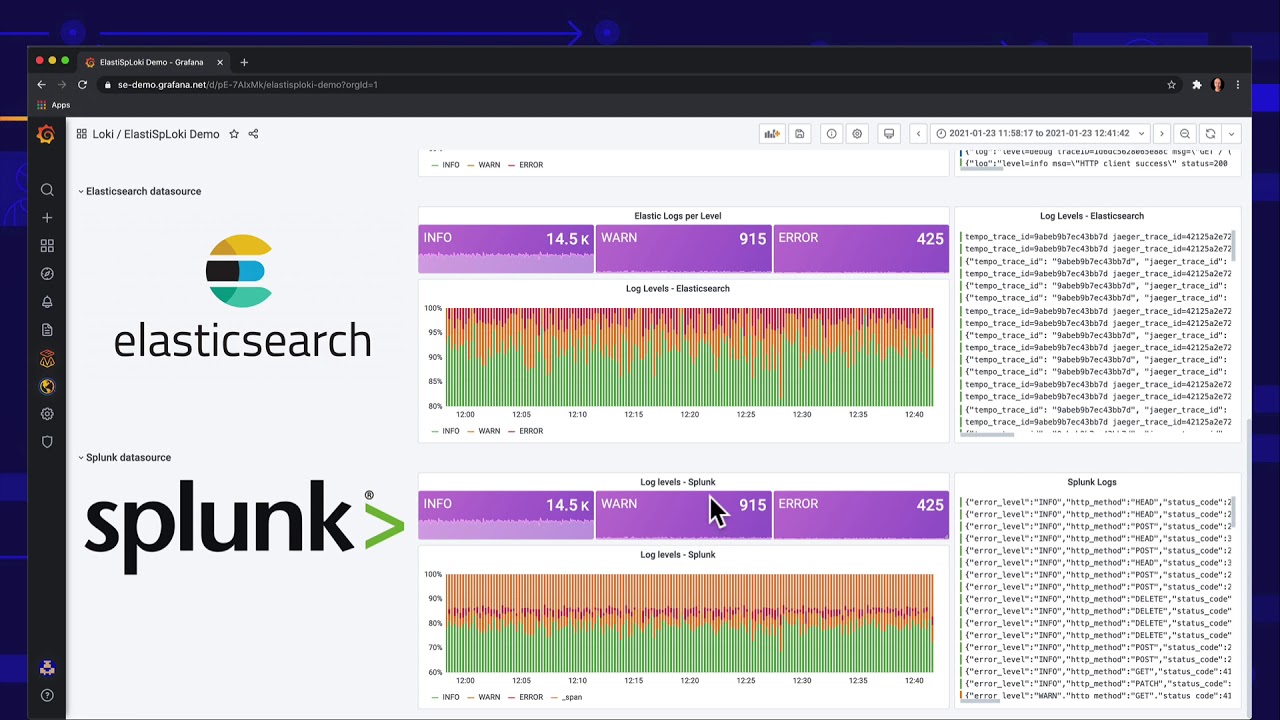The image size is (1280, 720).
Task: Open Splunk Logs panel title menu
Action: click(1091, 482)
